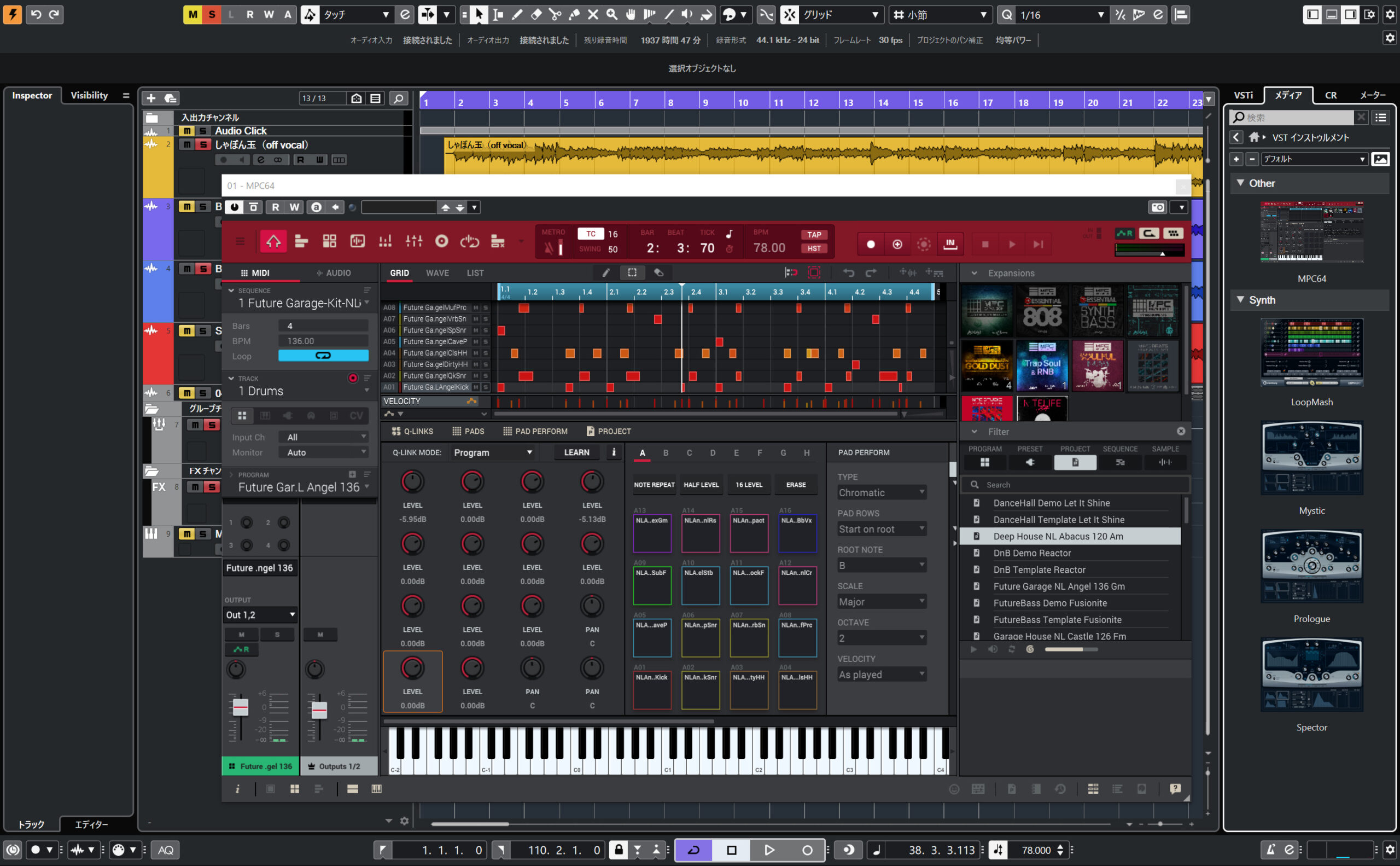
Task: Click the volume fader of Future .gel 136
Action: (241, 708)
